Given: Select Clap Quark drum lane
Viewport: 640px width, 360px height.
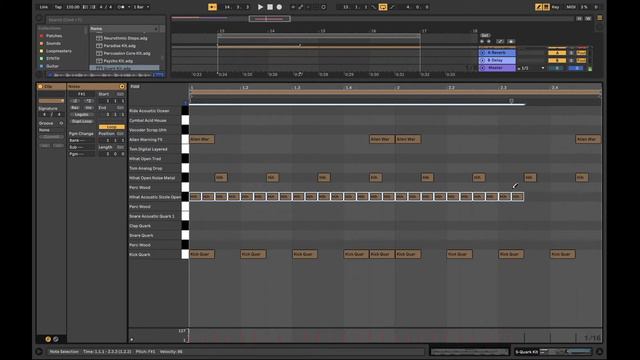Looking at the screenshot, I should 155,226.
